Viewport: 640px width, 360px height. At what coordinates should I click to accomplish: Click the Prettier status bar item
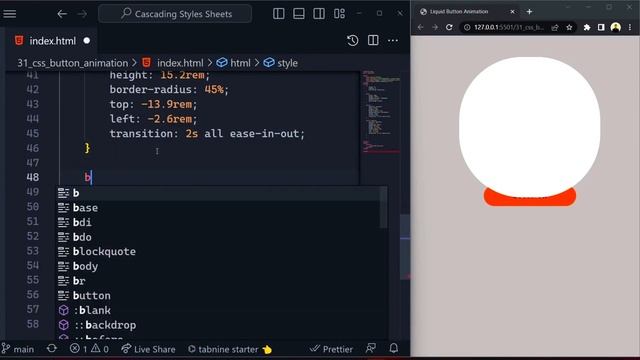(331, 349)
